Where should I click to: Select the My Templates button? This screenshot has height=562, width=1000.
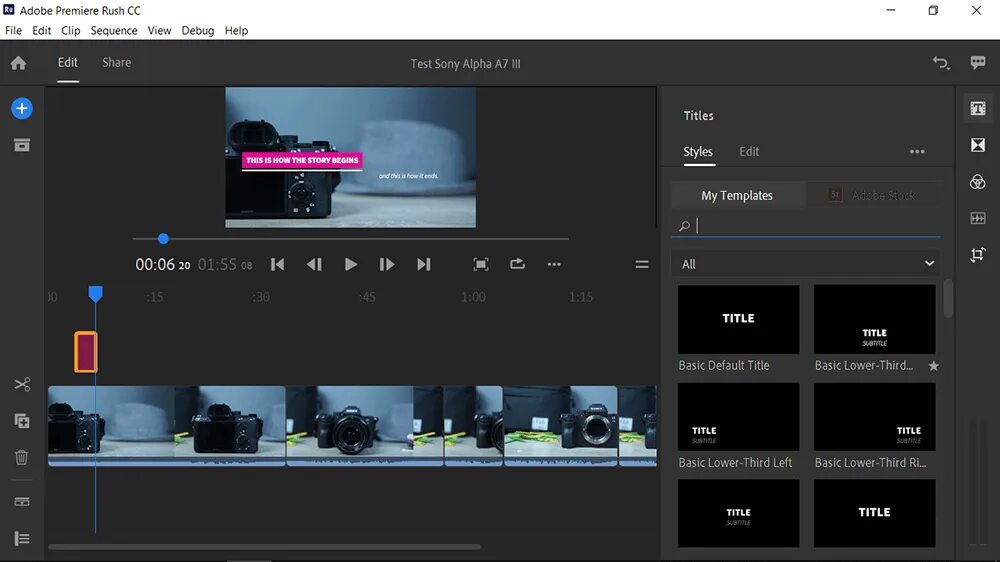[x=738, y=195]
